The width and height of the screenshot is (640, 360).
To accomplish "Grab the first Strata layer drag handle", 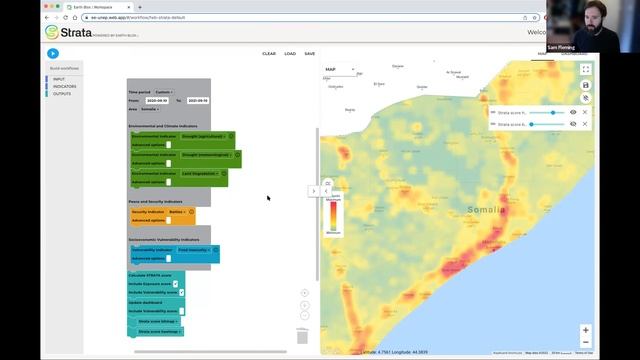I will click(x=493, y=112).
